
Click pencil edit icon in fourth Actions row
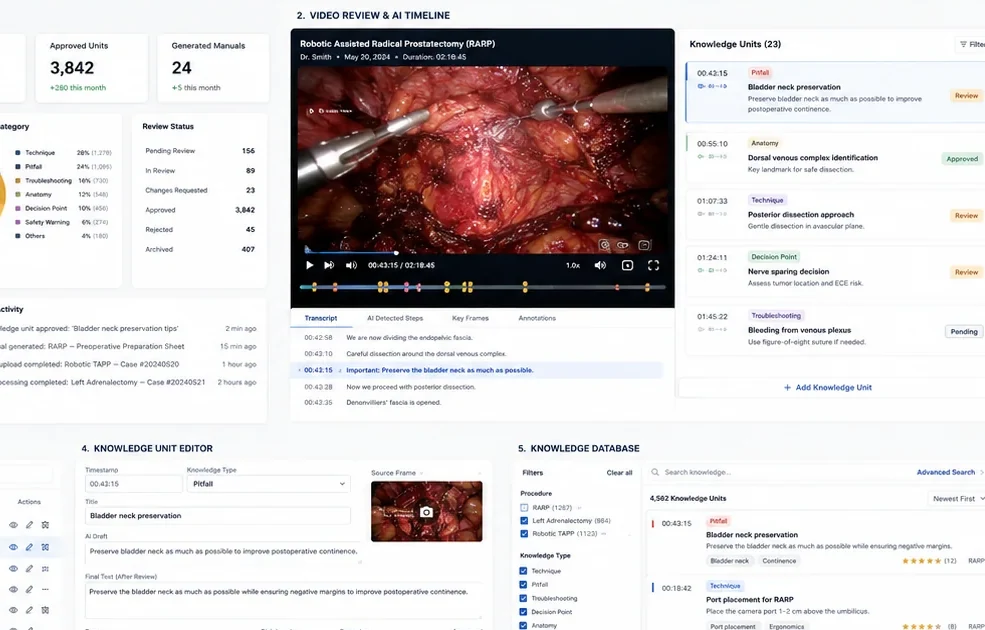click(29, 589)
